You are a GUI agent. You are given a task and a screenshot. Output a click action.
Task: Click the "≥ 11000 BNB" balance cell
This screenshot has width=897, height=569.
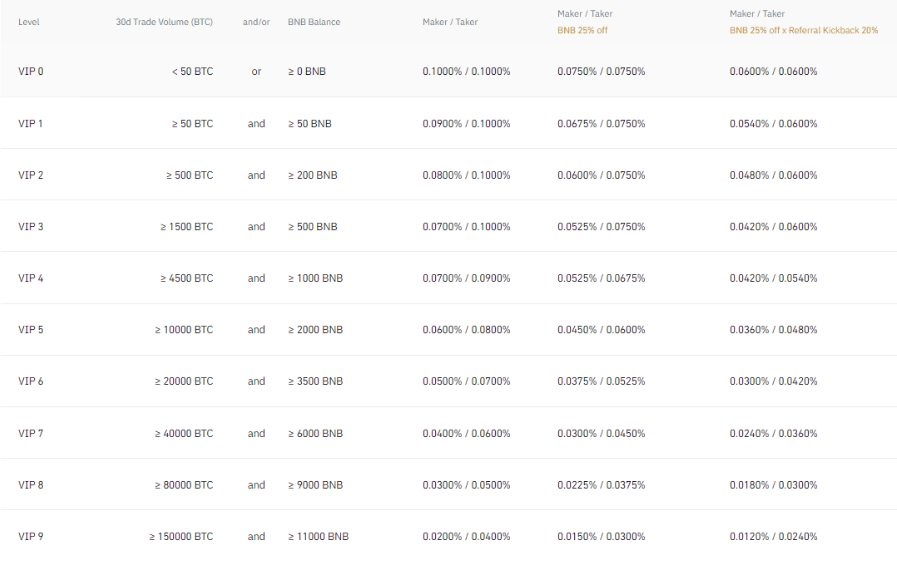coord(318,537)
